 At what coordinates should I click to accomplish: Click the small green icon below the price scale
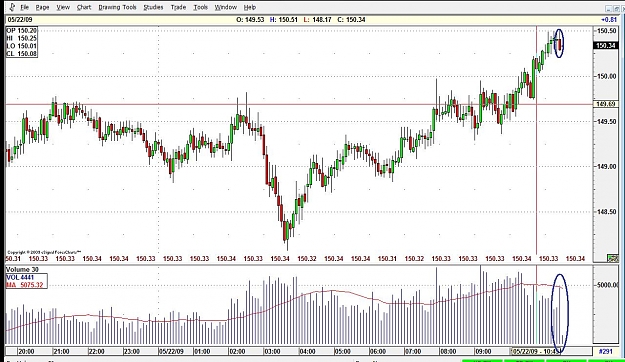coord(613,258)
